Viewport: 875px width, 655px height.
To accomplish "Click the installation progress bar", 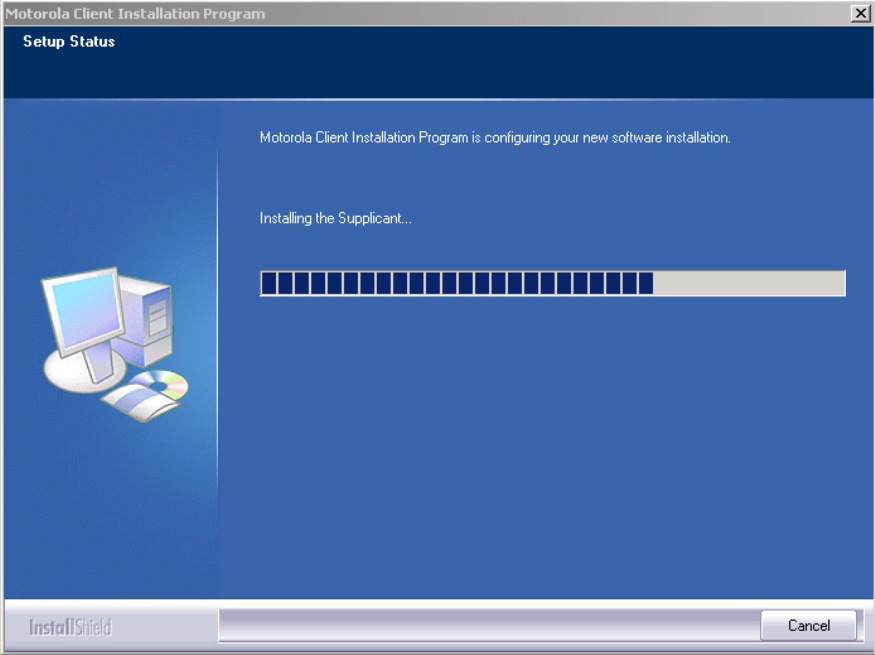I will pyautogui.click(x=552, y=283).
